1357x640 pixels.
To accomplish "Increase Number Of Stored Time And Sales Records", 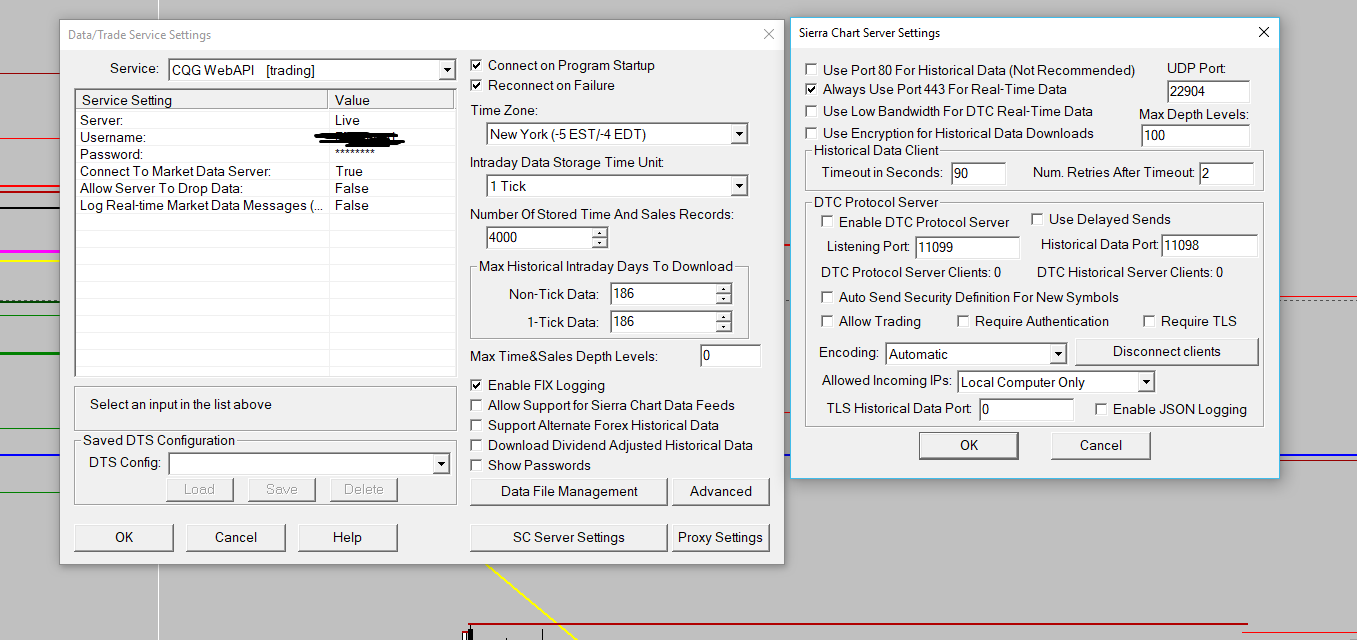I will pyautogui.click(x=599, y=233).
